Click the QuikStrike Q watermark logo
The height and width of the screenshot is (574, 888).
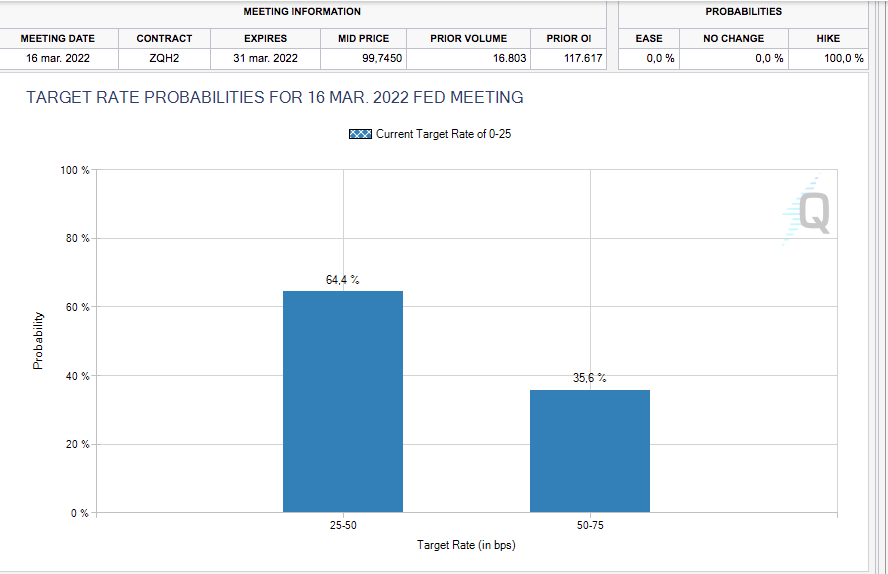810,211
